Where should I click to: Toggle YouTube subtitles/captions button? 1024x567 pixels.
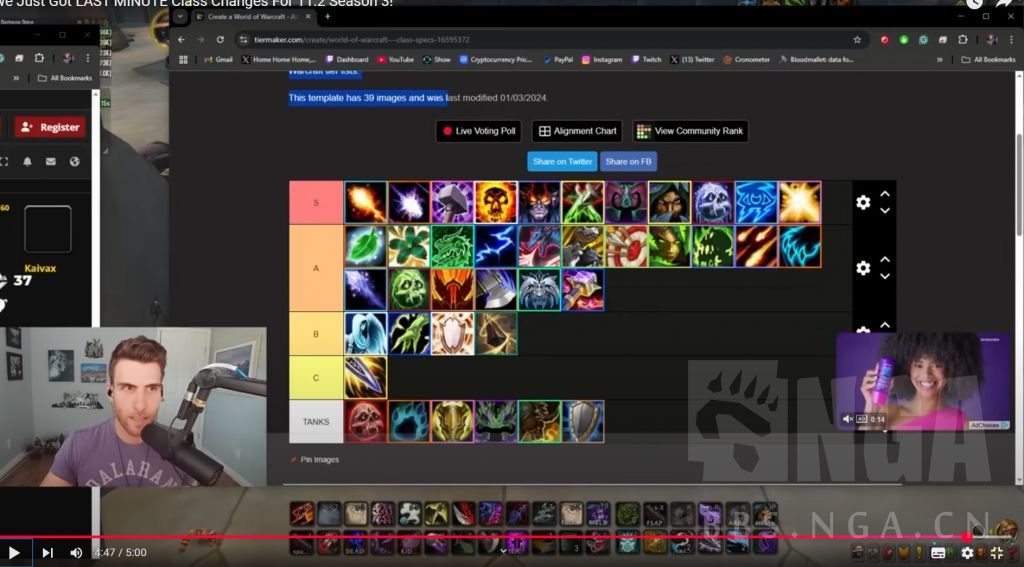[x=938, y=553]
